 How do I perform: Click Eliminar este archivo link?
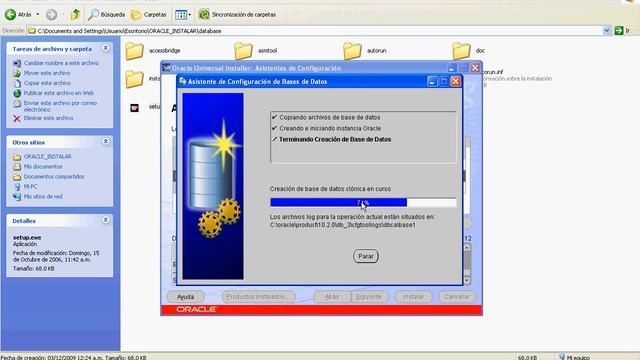49,118
